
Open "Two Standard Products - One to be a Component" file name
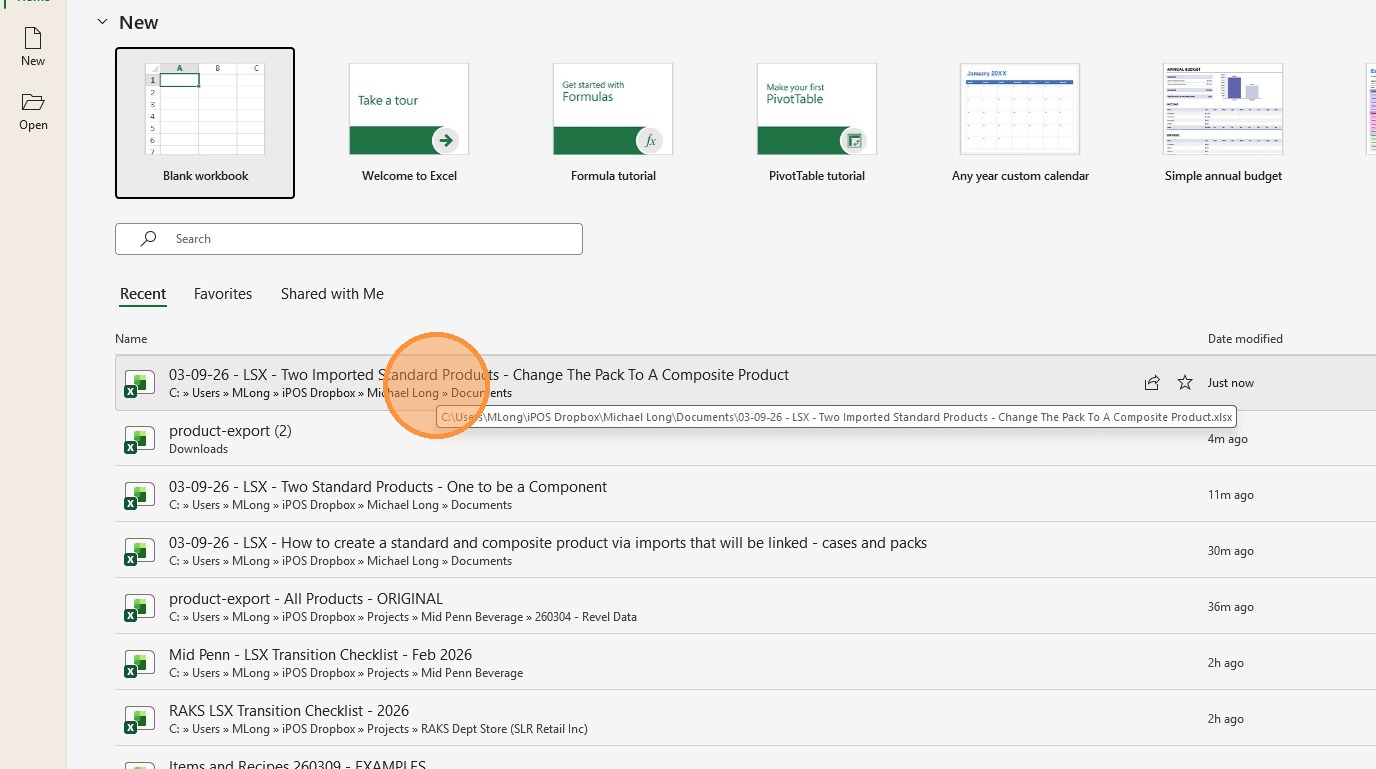coord(388,487)
